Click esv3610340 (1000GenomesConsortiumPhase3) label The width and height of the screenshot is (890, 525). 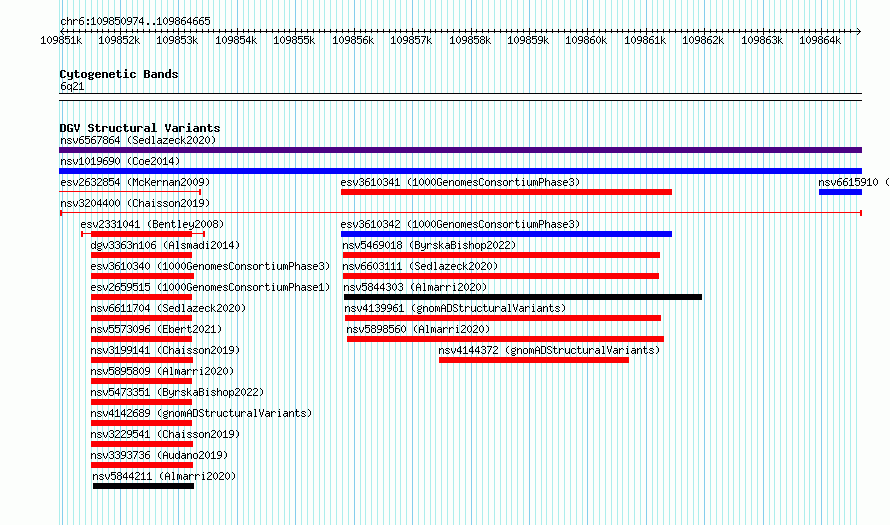(210, 266)
